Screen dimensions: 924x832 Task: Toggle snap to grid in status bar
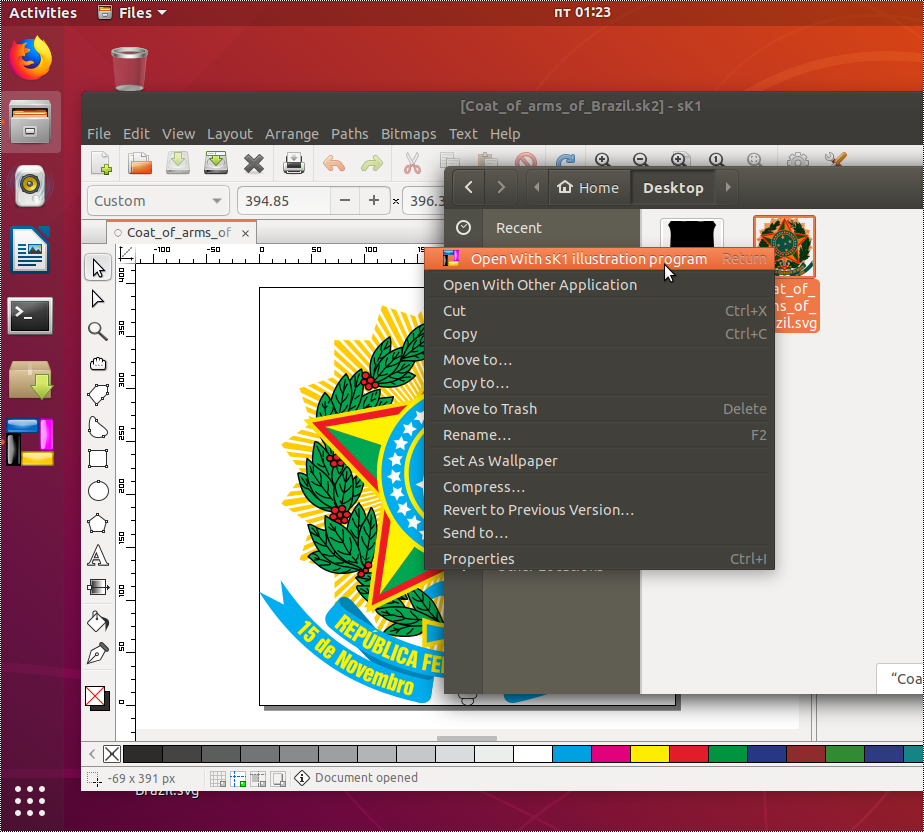[217, 779]
